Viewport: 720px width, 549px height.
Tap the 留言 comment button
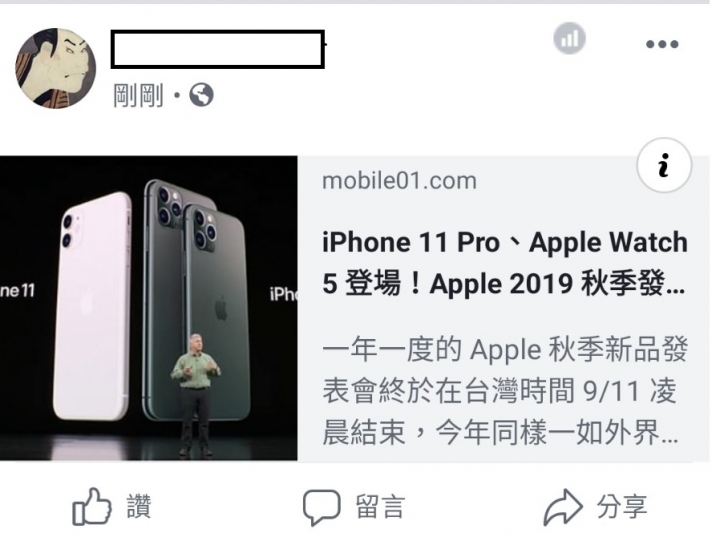coord(380,507)
